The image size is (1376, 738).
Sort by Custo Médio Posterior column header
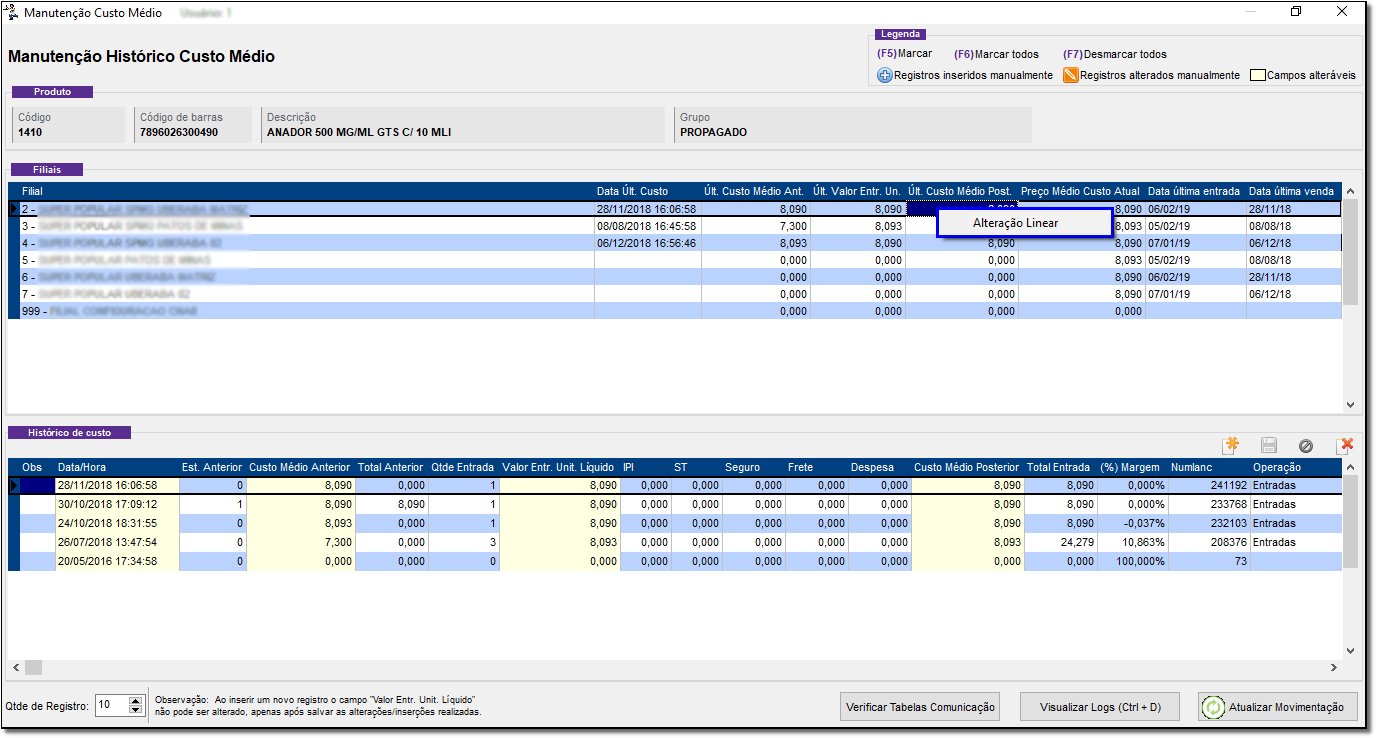point(966,467)
